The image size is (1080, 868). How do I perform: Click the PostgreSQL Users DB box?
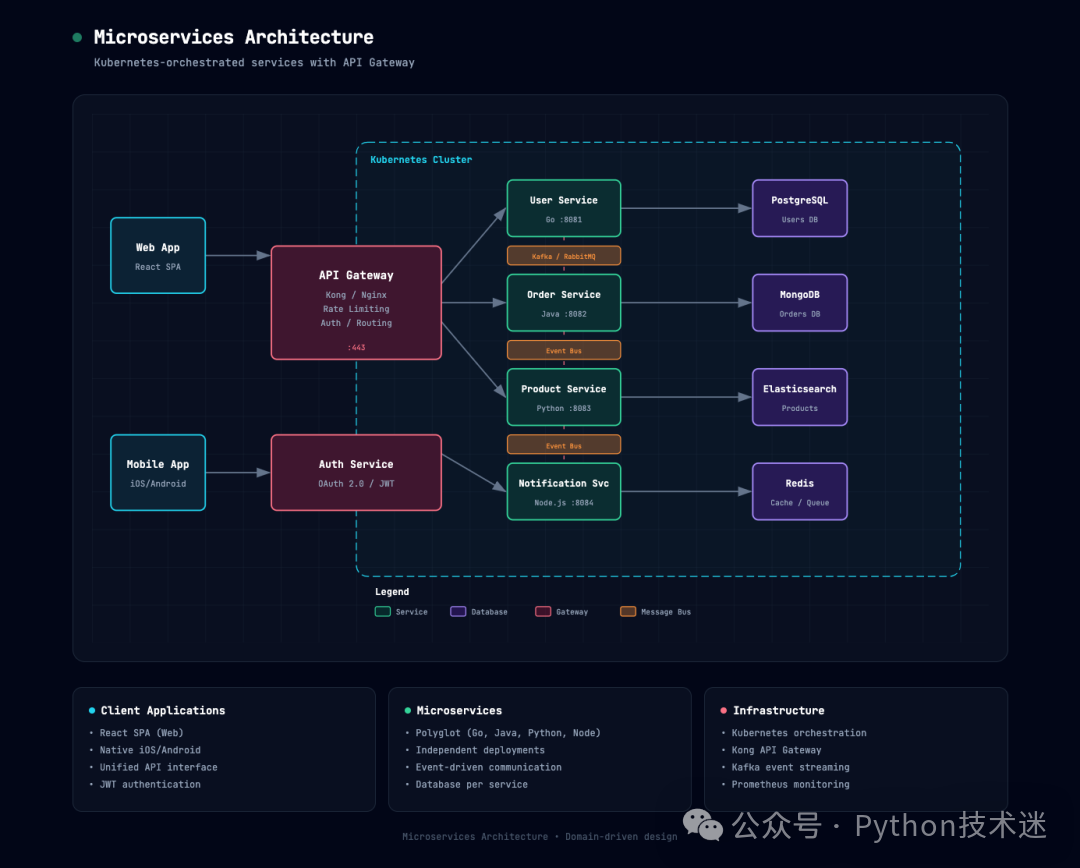pos(800,208)
